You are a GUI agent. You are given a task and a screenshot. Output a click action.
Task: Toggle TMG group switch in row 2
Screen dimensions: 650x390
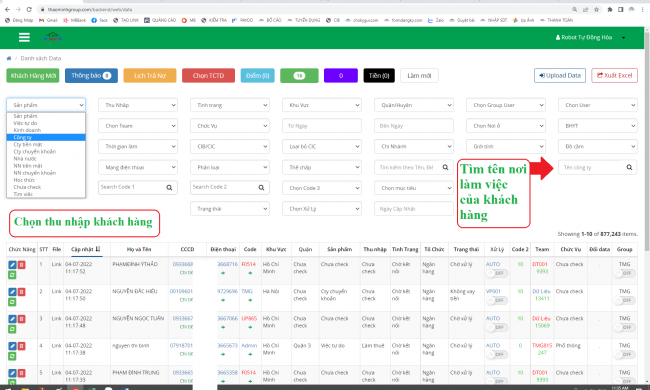pos(624,300)
